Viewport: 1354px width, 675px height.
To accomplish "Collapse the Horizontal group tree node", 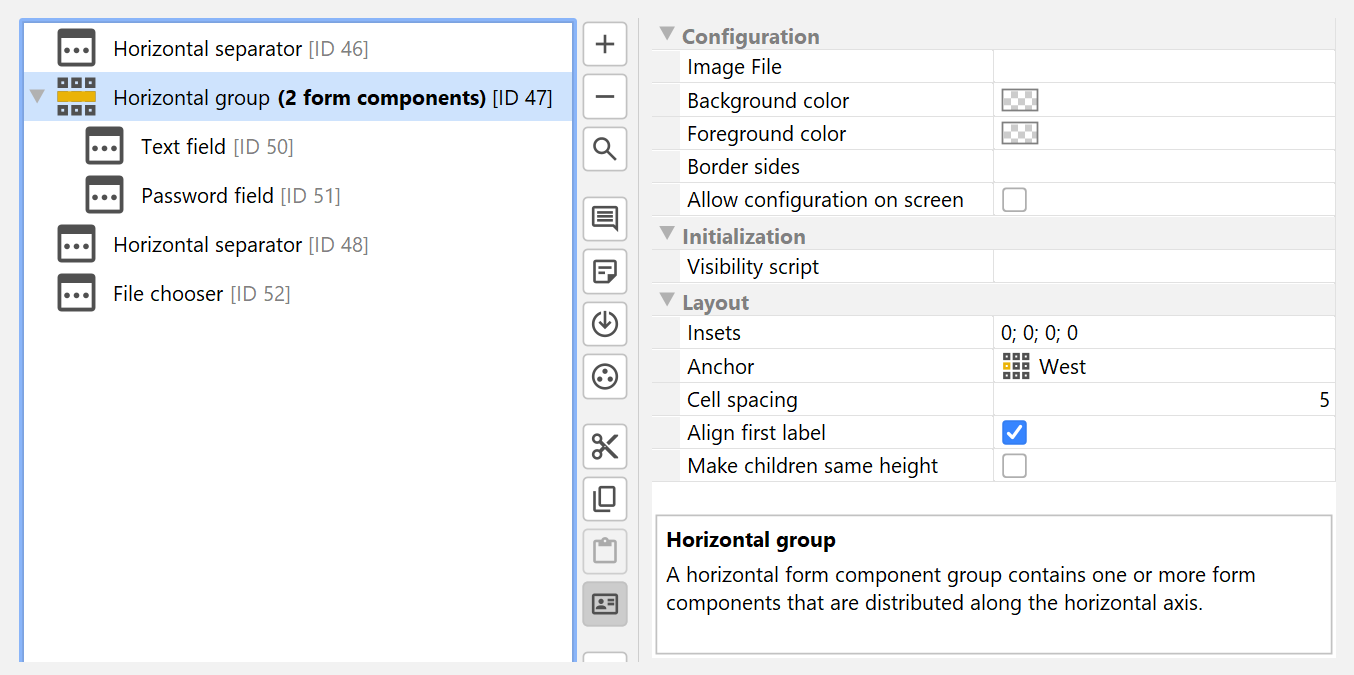I will (38, 97).
